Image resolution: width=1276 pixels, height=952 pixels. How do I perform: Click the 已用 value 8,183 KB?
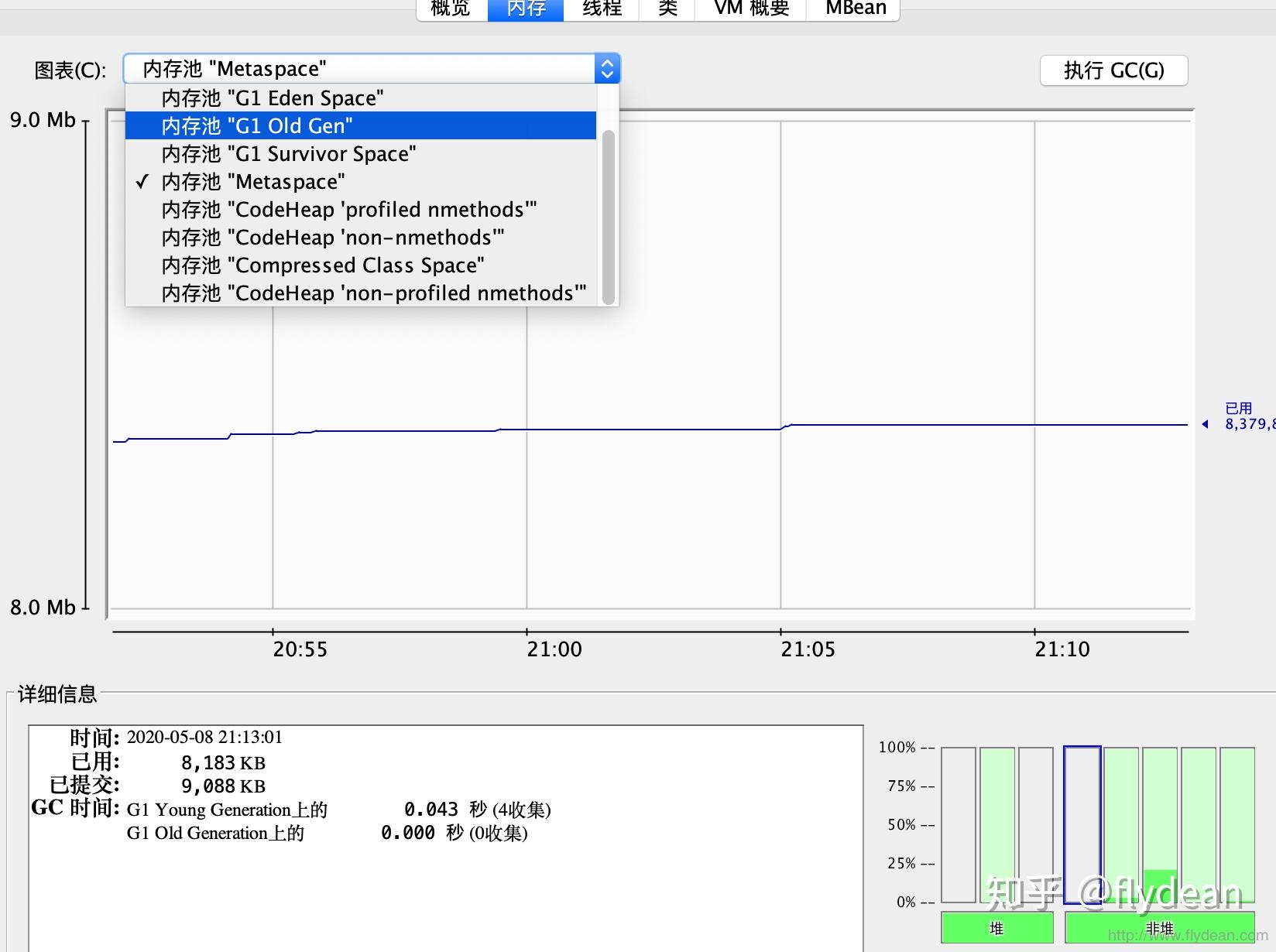coord(223,763)
